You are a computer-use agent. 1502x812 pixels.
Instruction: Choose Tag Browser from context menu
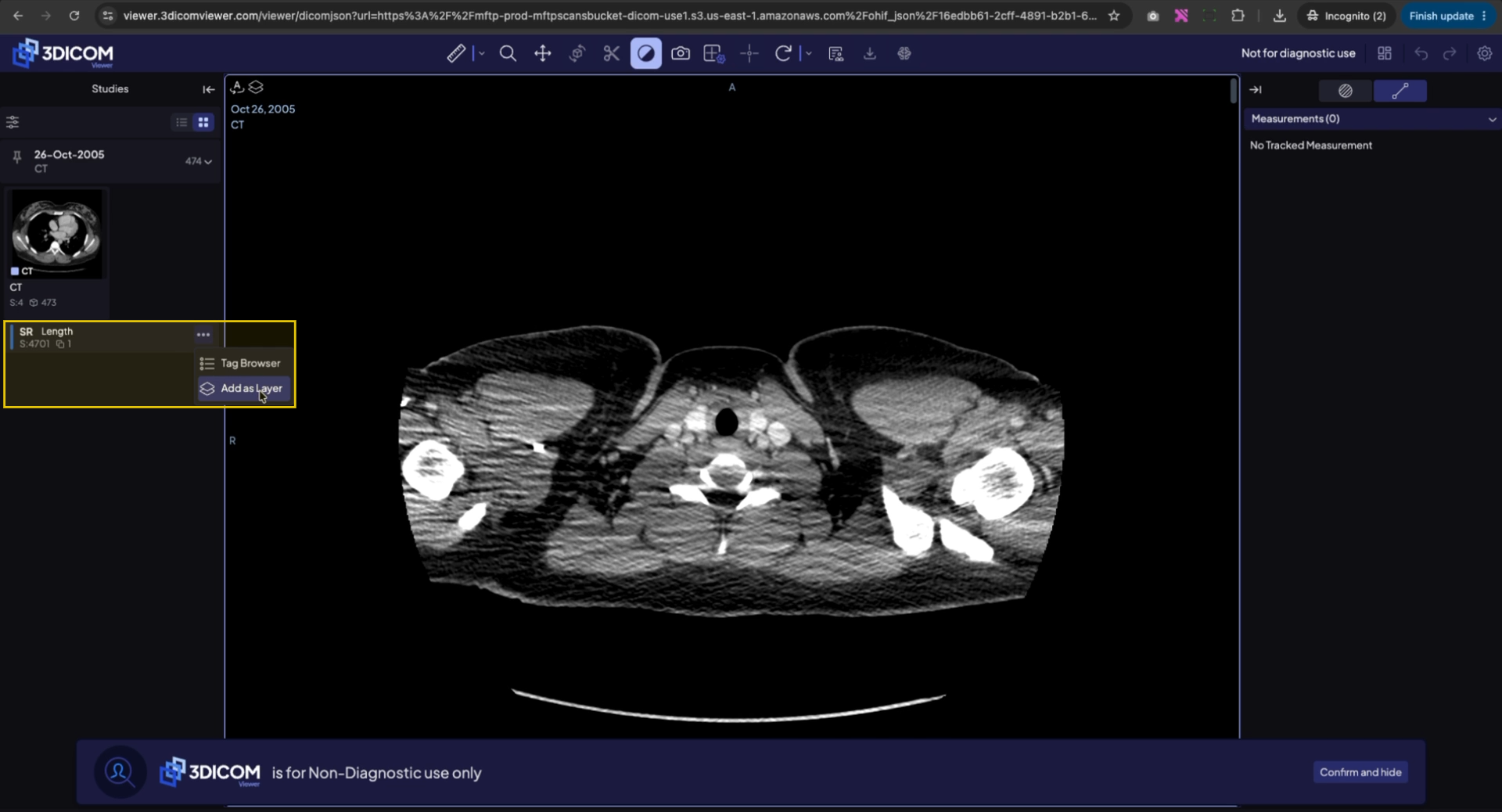pyautogui.click(x=243, y=363)
